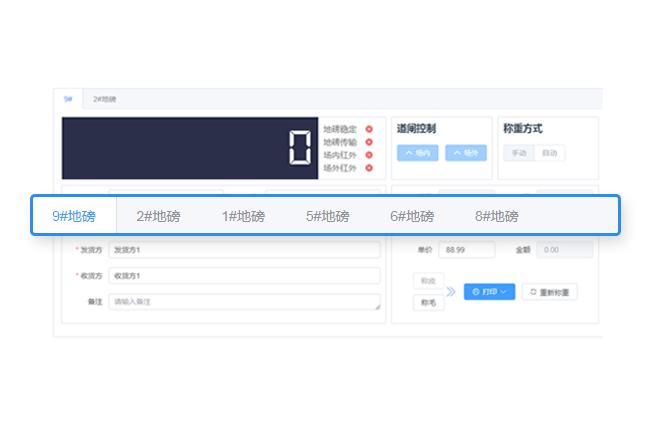
Task: Expand the 打印 dropdown button
Action: pyautogui.click(x=489, y=292)
